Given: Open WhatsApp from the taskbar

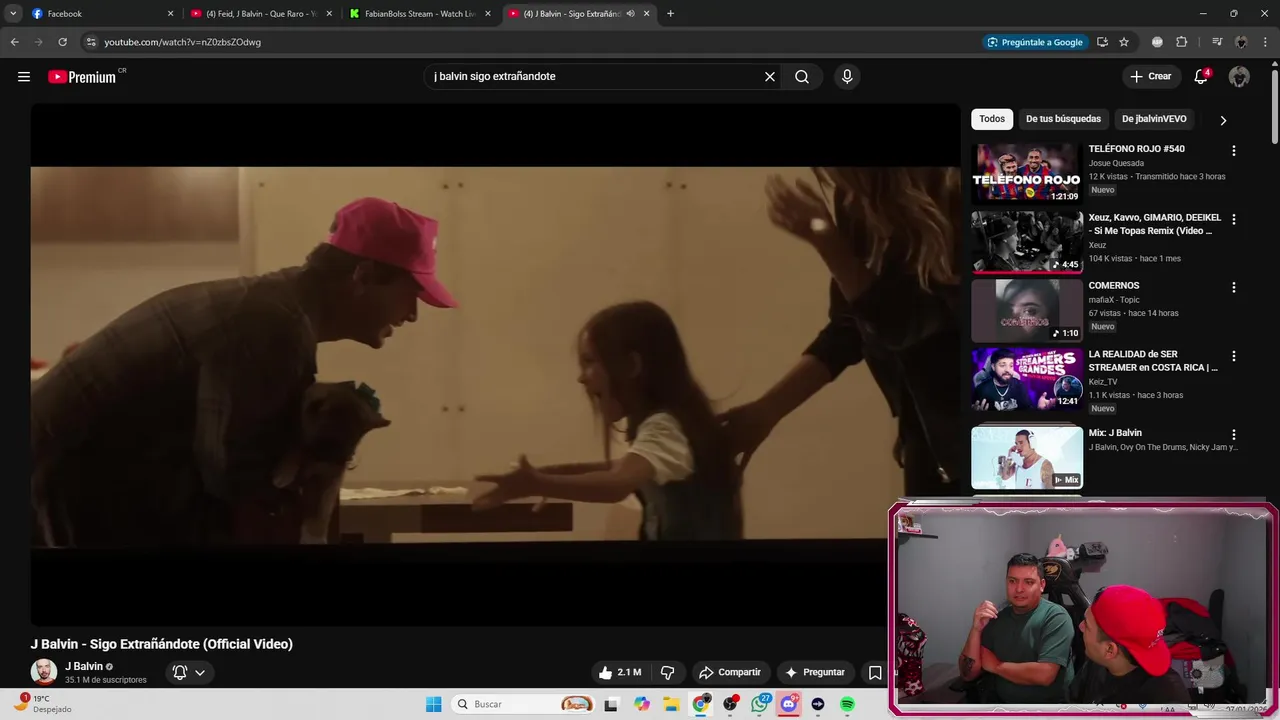Looking at the screenshot, I should click(x=760, y=704).
